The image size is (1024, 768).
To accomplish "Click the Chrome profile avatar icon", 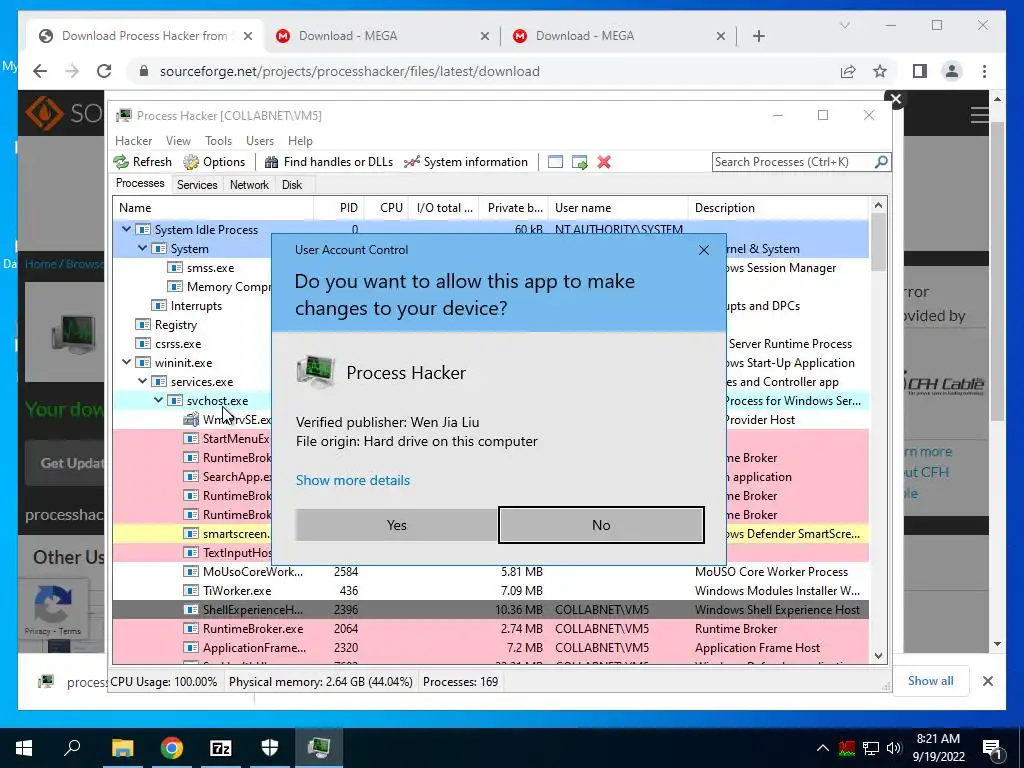I will 952,71.
